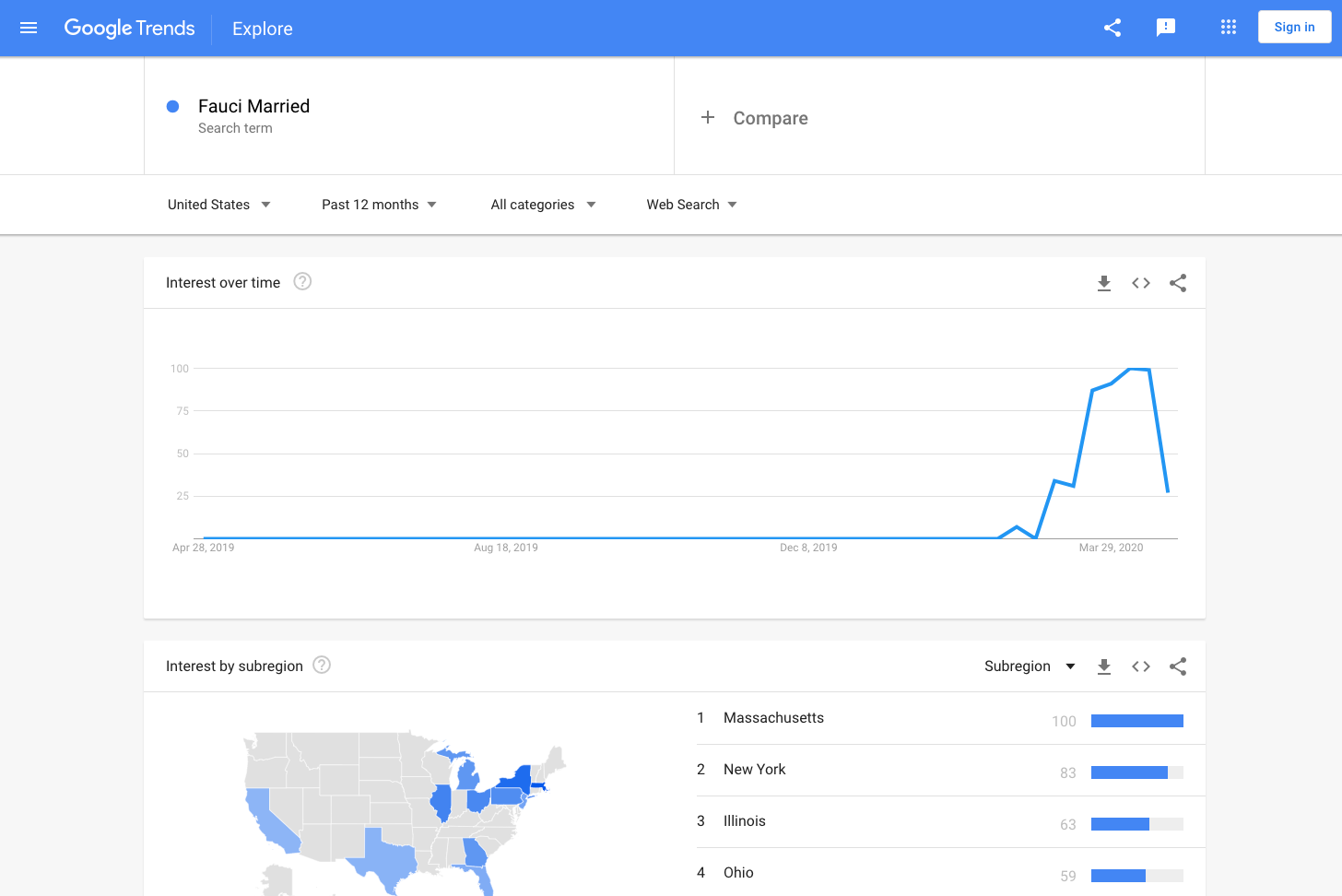Open the Past 12 months time dropdown
This screenshot has width=1342, height=896.
pyautogui.click(x=379, y=205)
